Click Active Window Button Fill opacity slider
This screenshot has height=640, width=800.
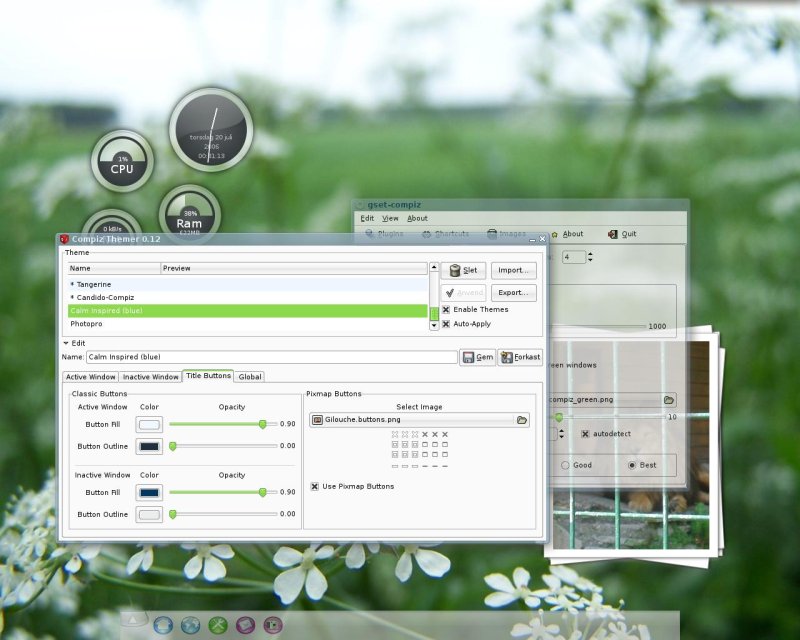click(223, 424)
